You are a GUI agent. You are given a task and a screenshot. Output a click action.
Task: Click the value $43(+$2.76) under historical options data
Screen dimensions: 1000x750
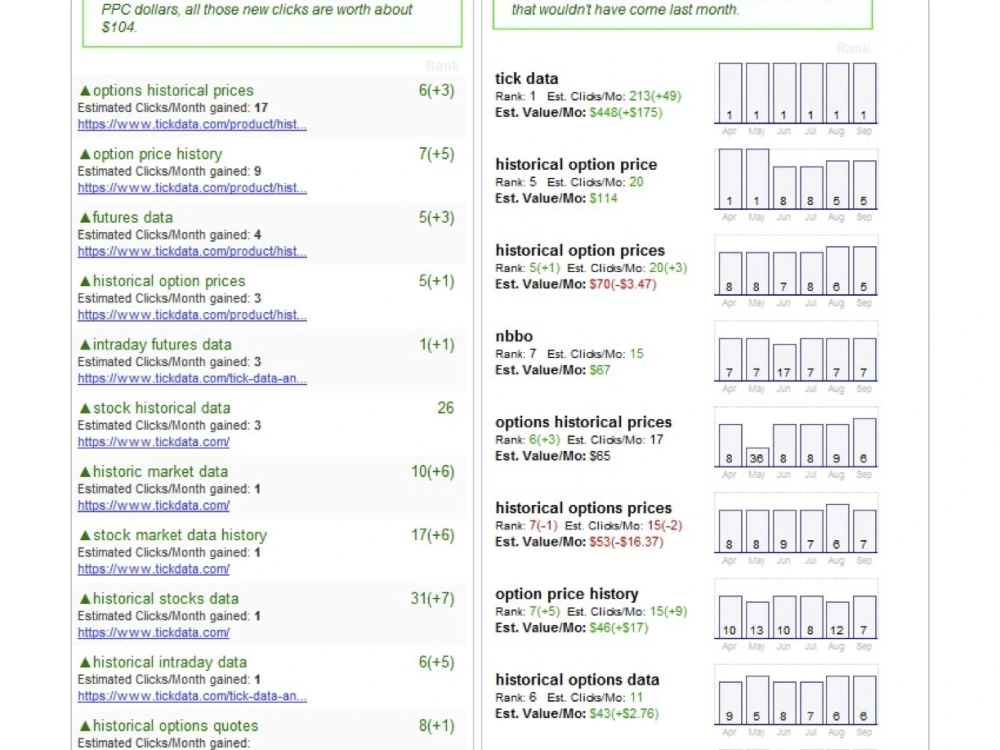point(624,714)
